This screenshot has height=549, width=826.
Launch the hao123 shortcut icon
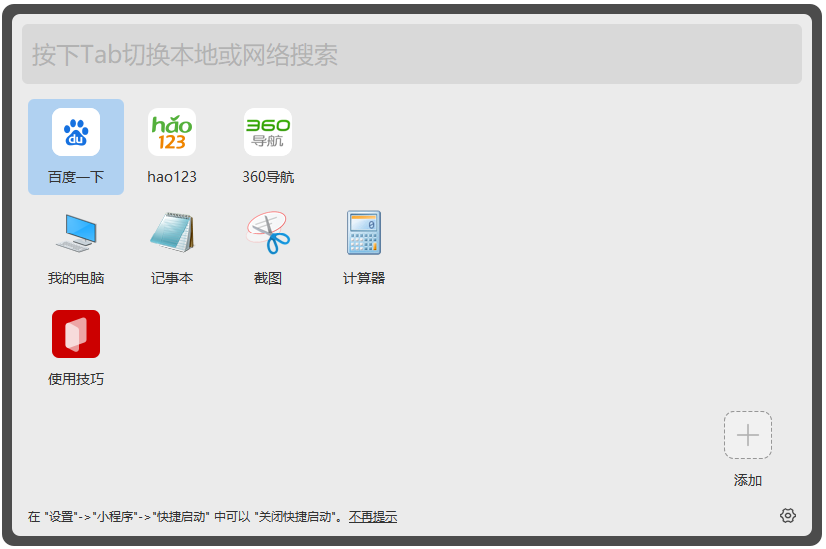pos(172,132)
